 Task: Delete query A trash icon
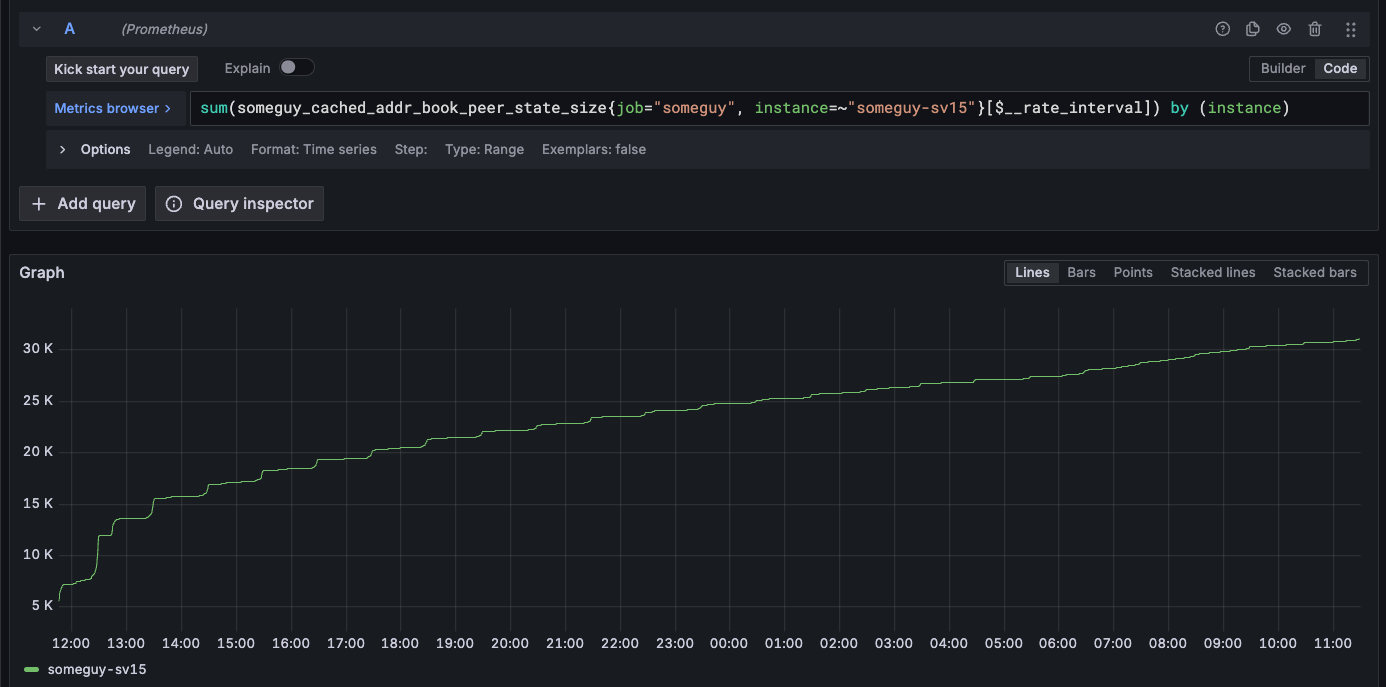(x=1315, y=29)
